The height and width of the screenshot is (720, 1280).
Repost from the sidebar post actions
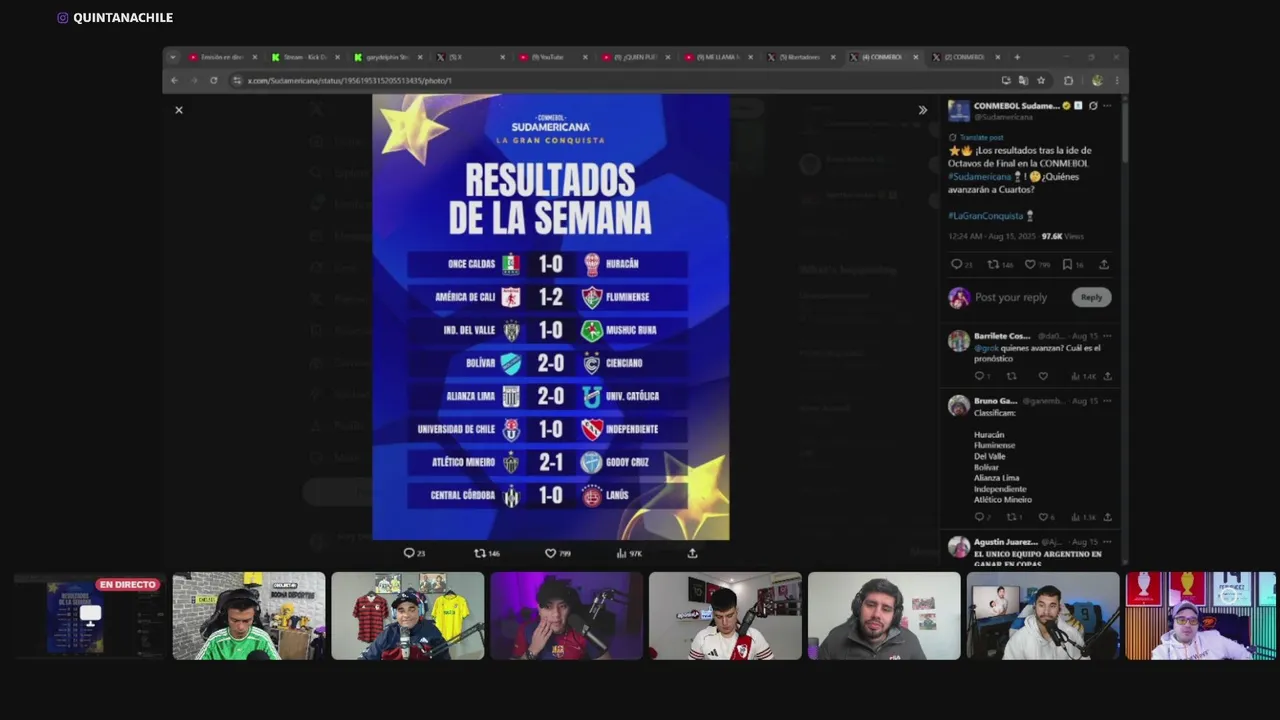point(993,264)
